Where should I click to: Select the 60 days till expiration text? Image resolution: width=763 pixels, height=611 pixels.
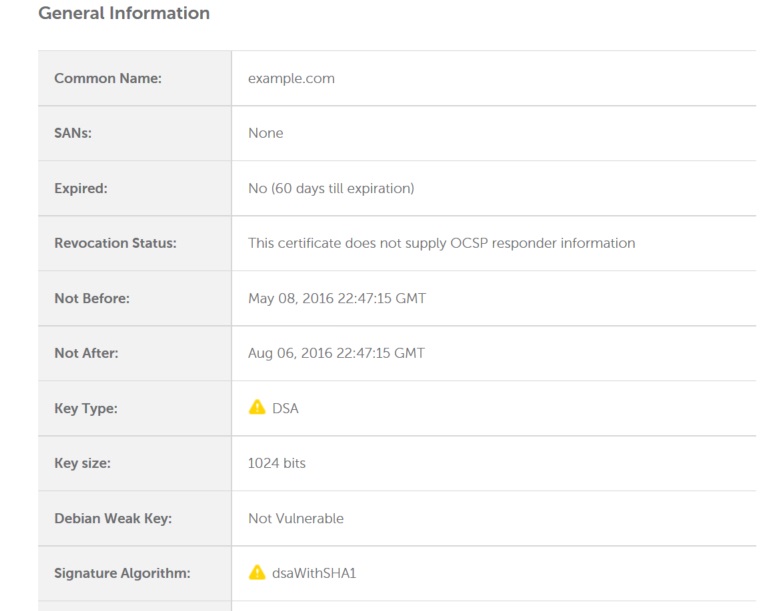(x=342, y=188)
